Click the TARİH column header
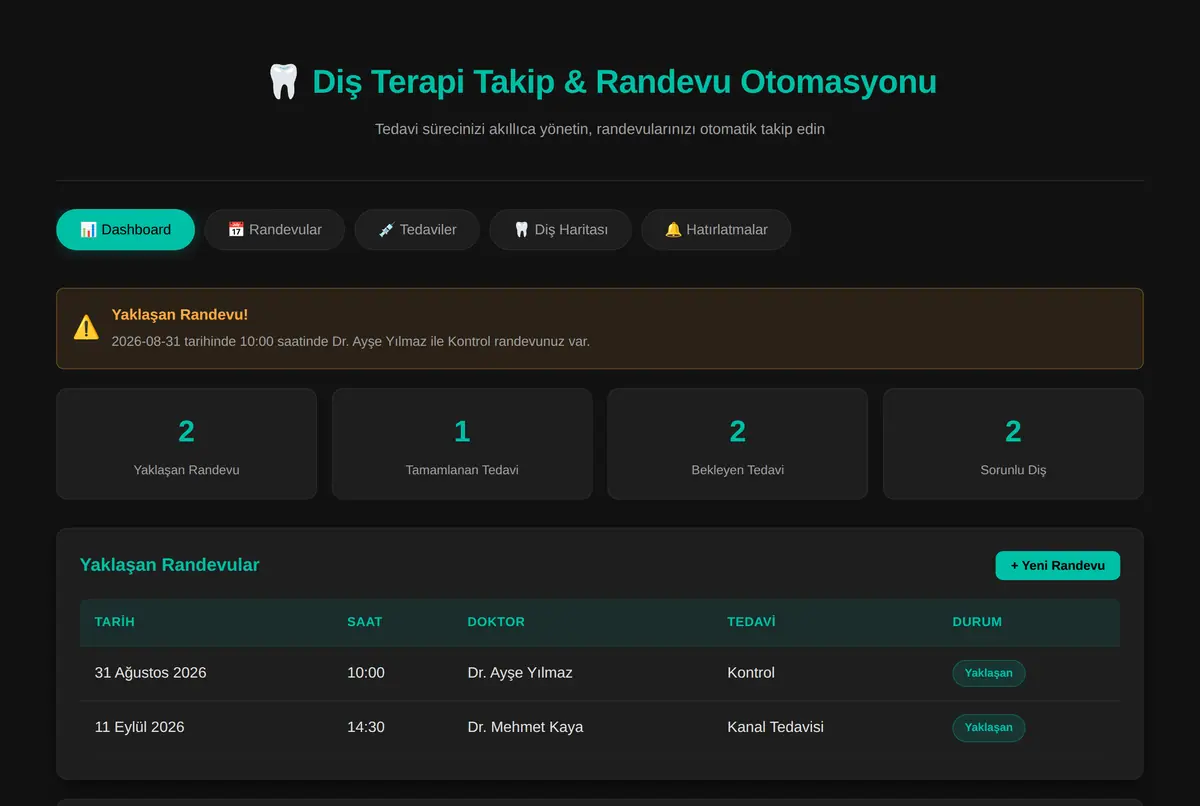Image resolution: width=1200 pixels, height=806 pixels. pyautogui.click(x=114, y=621)
